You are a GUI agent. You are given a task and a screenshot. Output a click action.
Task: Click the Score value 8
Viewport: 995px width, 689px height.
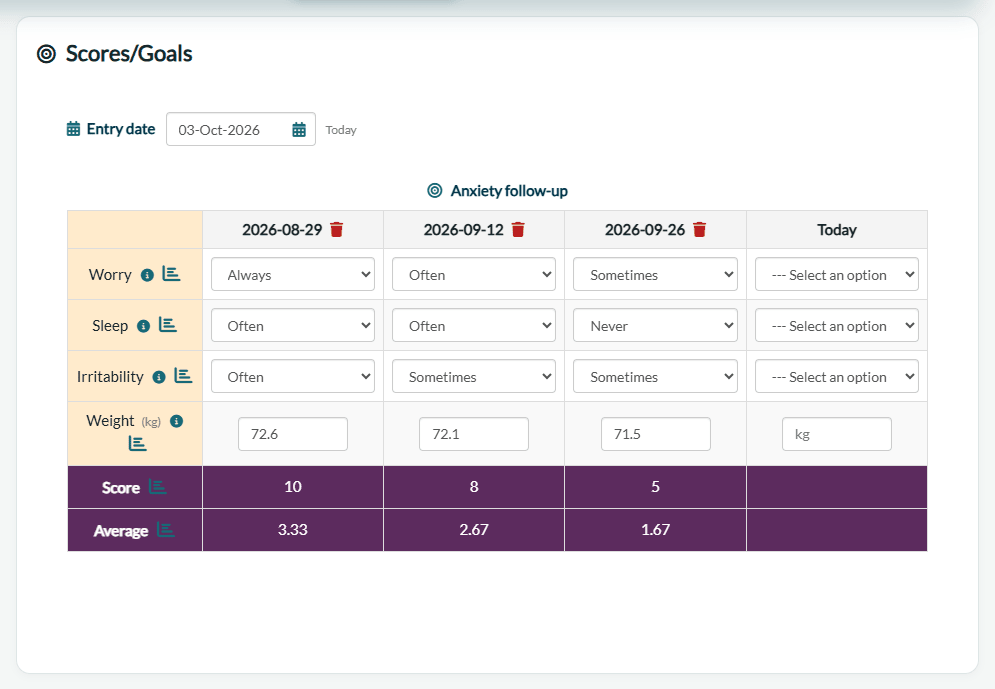[x=474, y=487]
